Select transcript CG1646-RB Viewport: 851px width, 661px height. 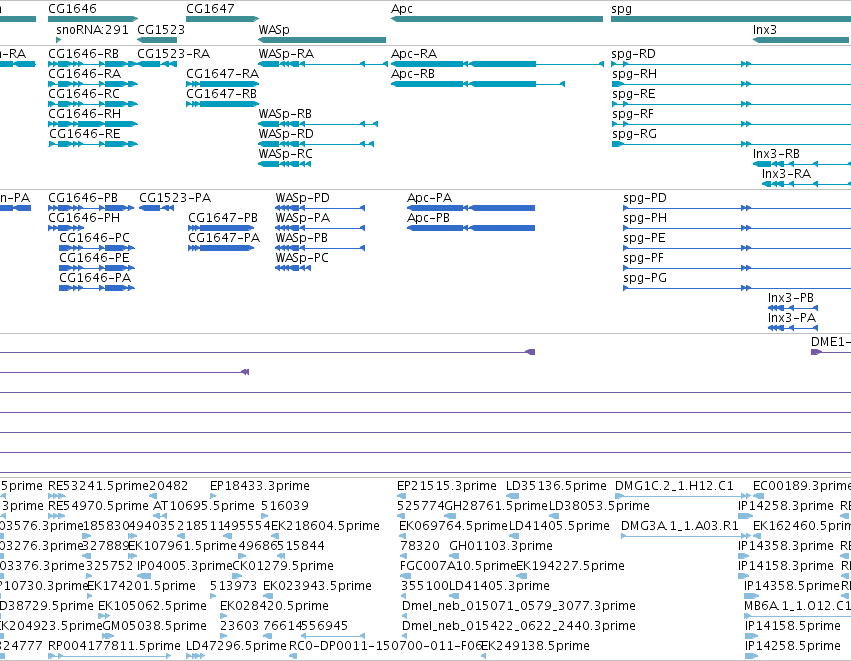(x=93, y=64)
